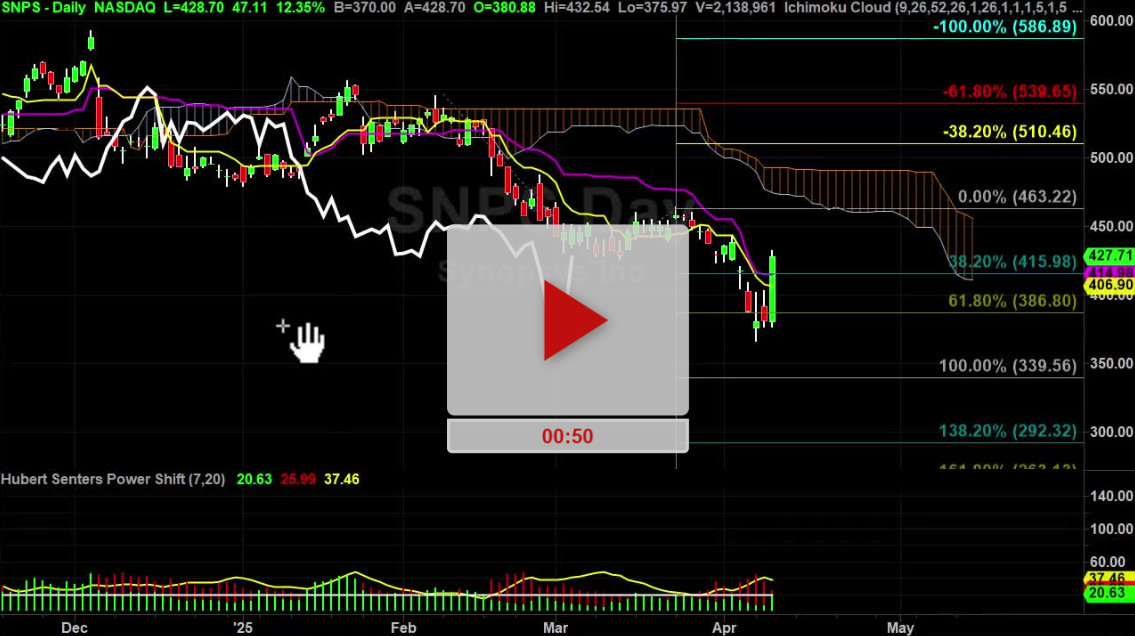Click the 100.00 indicator axis label
The height and width of the screenshot is (636, 1135).
coord(1112,529)
